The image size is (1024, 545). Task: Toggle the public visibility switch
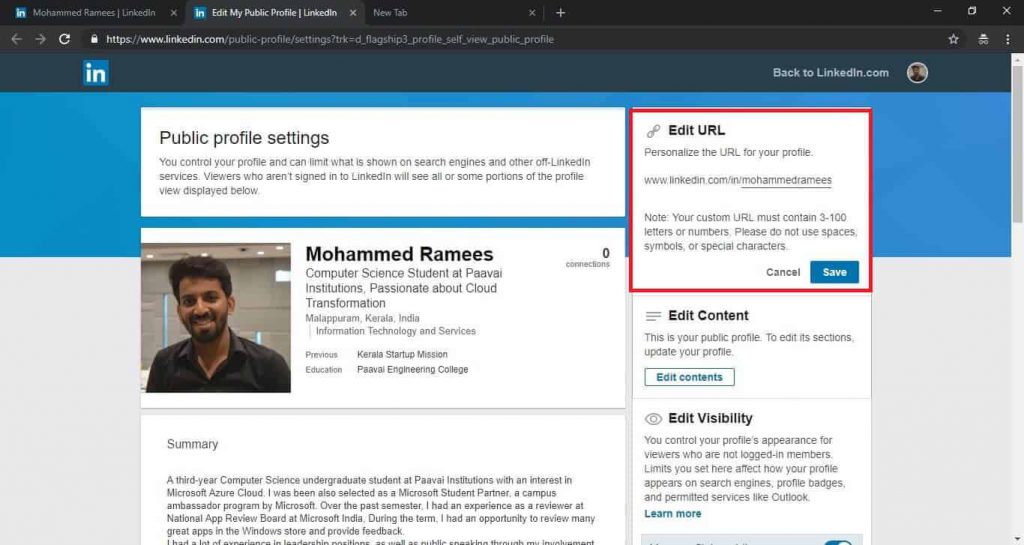839,542
